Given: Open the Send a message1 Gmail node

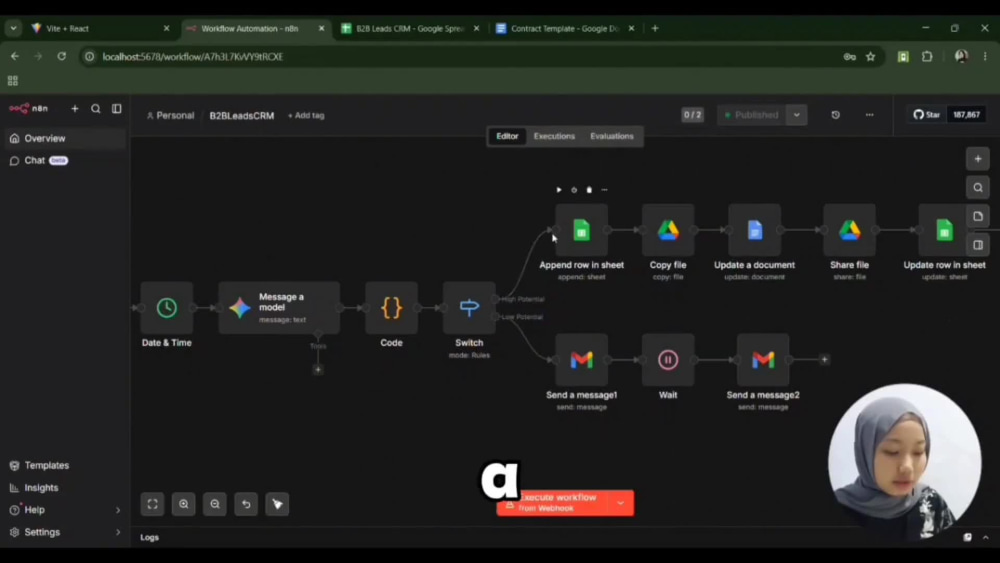Looking at the screenshot, I should coord(582,360).
